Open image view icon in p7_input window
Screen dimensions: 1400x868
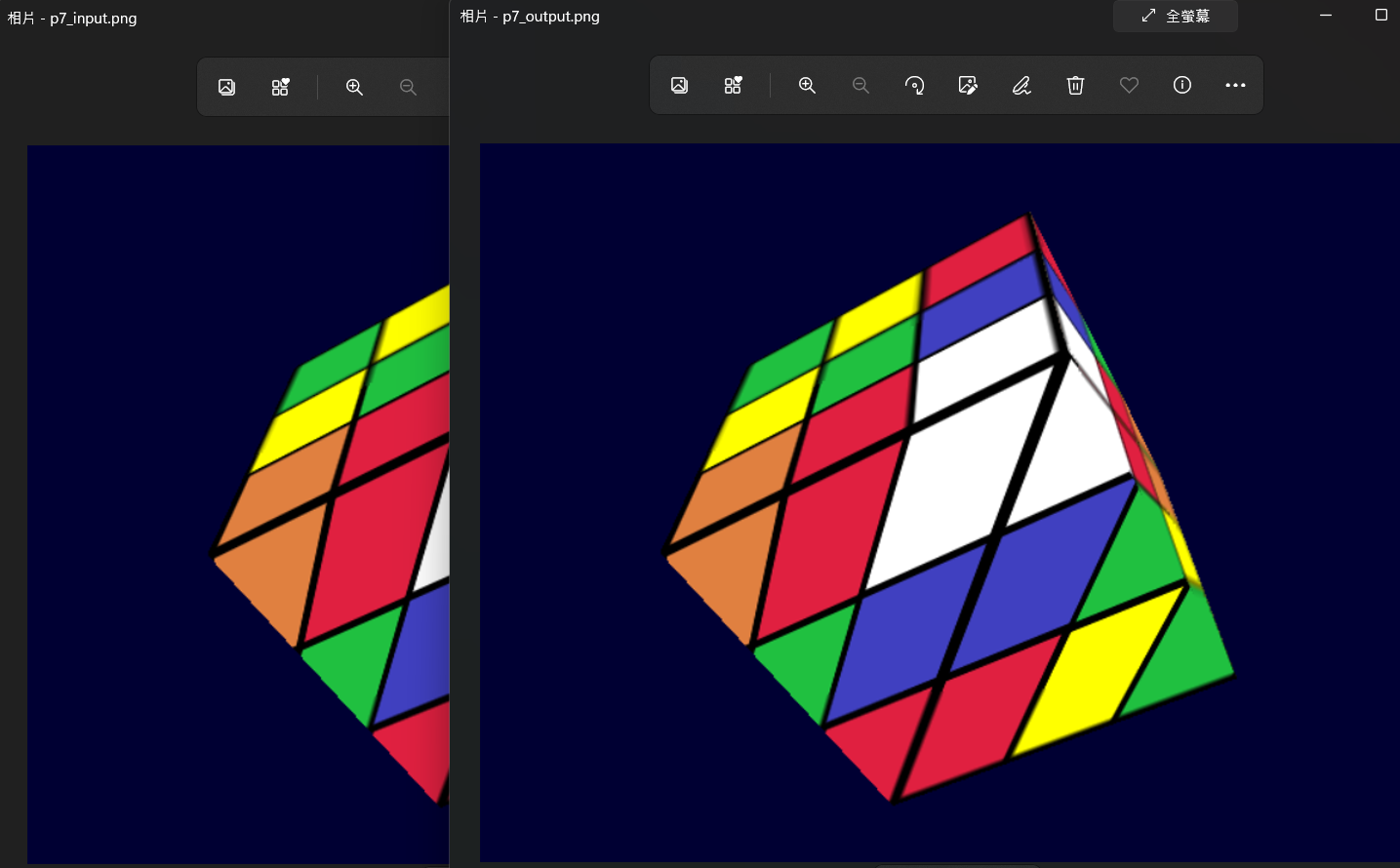click(226, 87)
